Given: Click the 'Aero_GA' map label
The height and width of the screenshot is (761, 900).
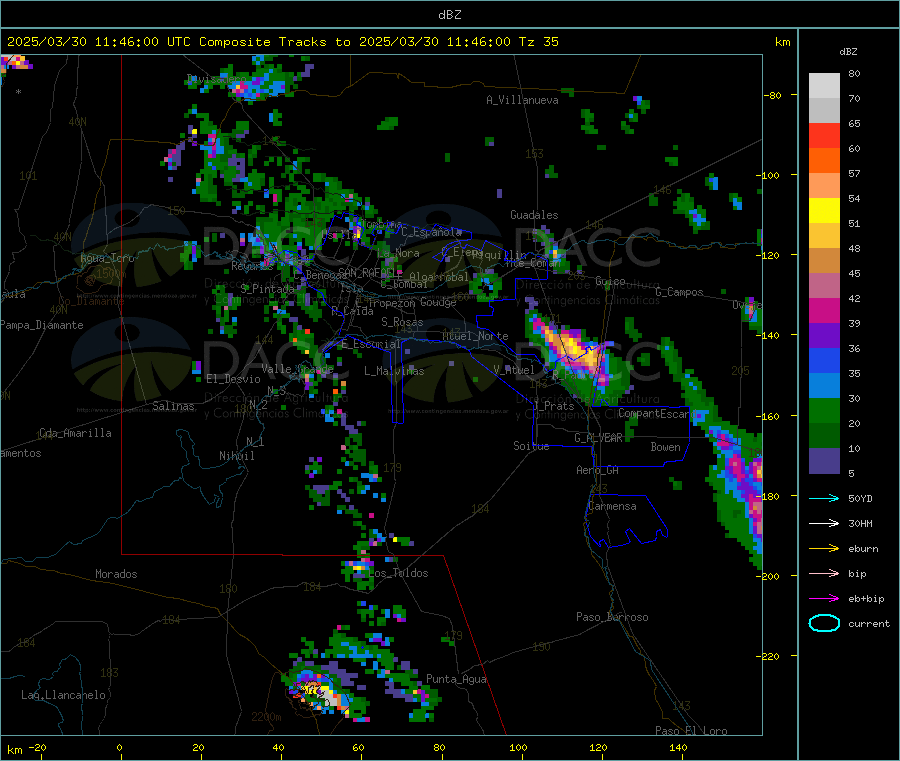Looking at the screenshot, I should pos(598,470).
